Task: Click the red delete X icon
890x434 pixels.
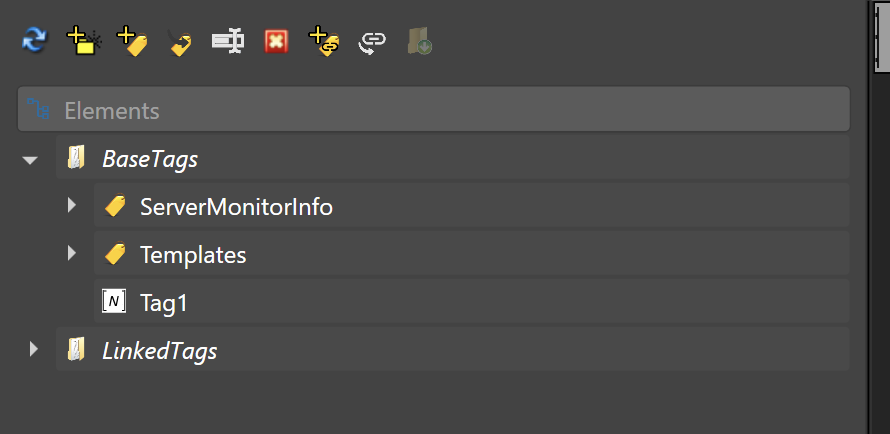Action: 276,41
